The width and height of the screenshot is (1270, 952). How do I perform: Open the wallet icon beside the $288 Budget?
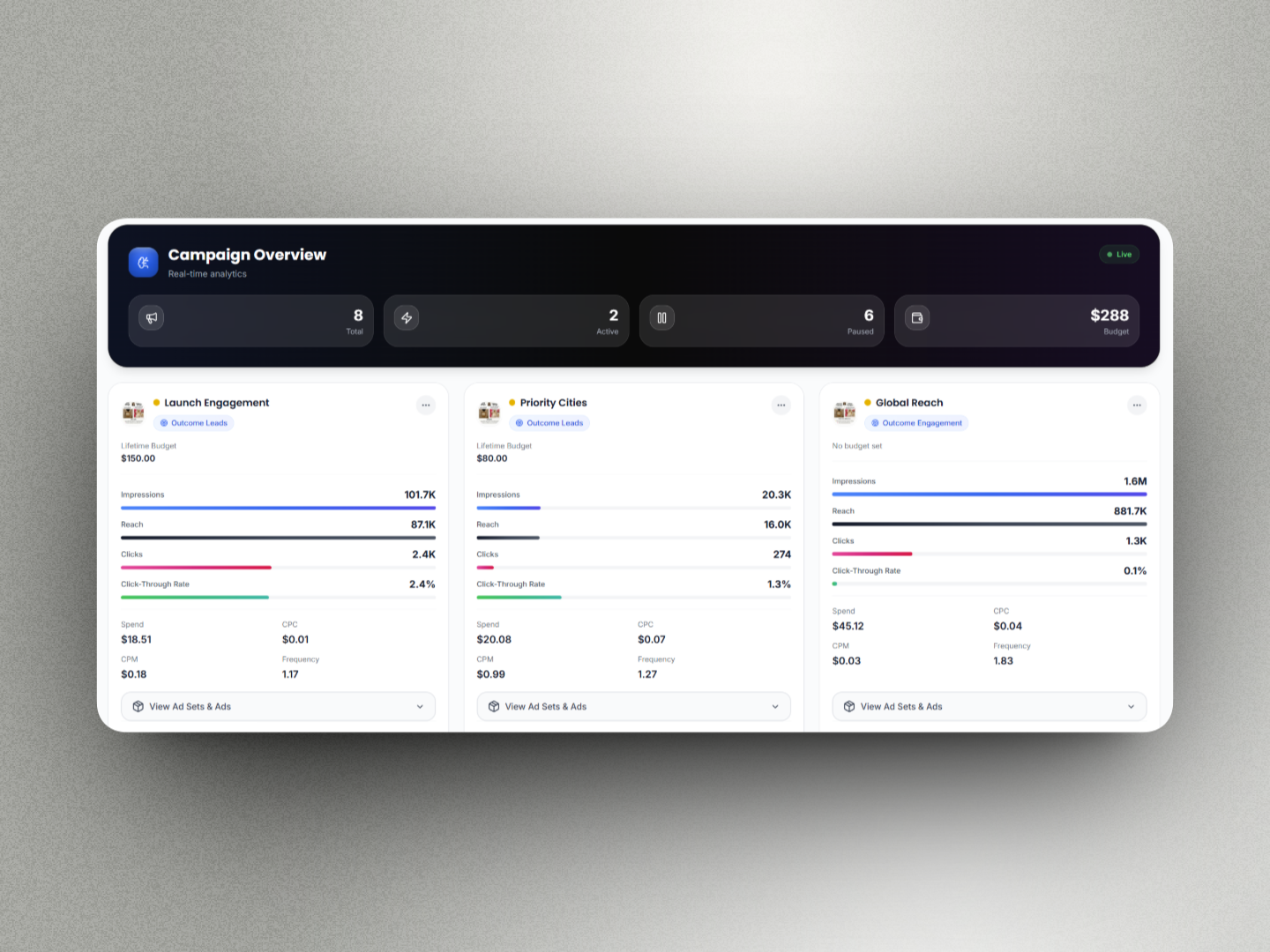916,318
